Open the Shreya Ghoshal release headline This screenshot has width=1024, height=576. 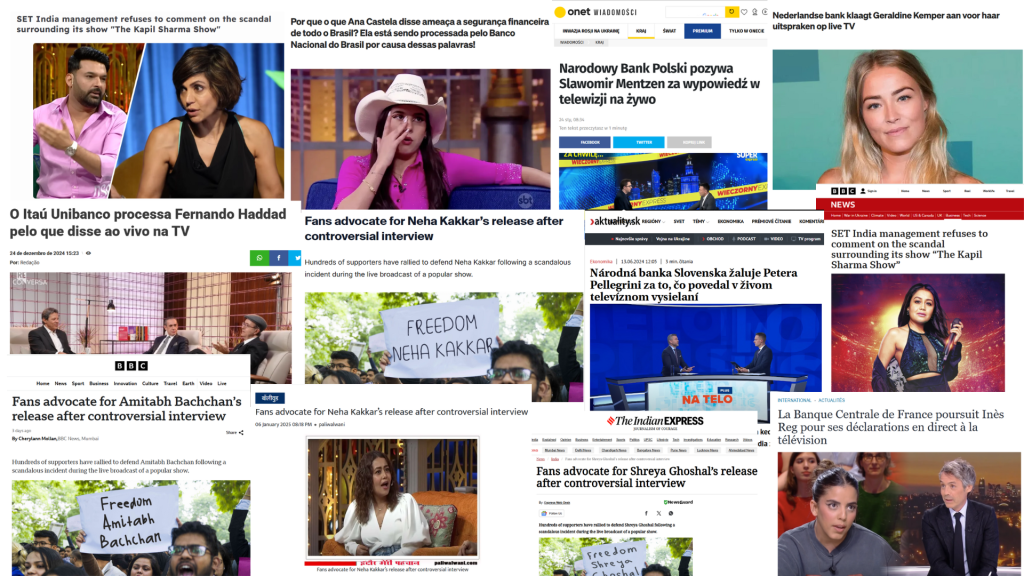(647, 477)
